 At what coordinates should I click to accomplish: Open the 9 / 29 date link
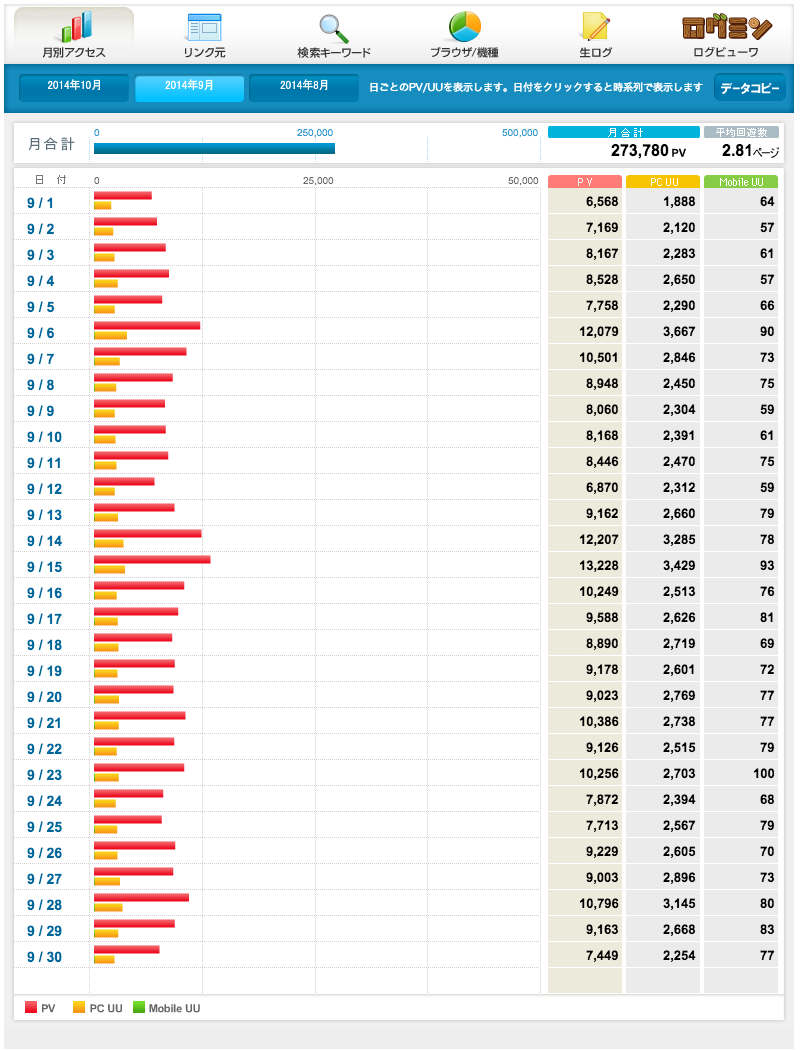[44, 931]
